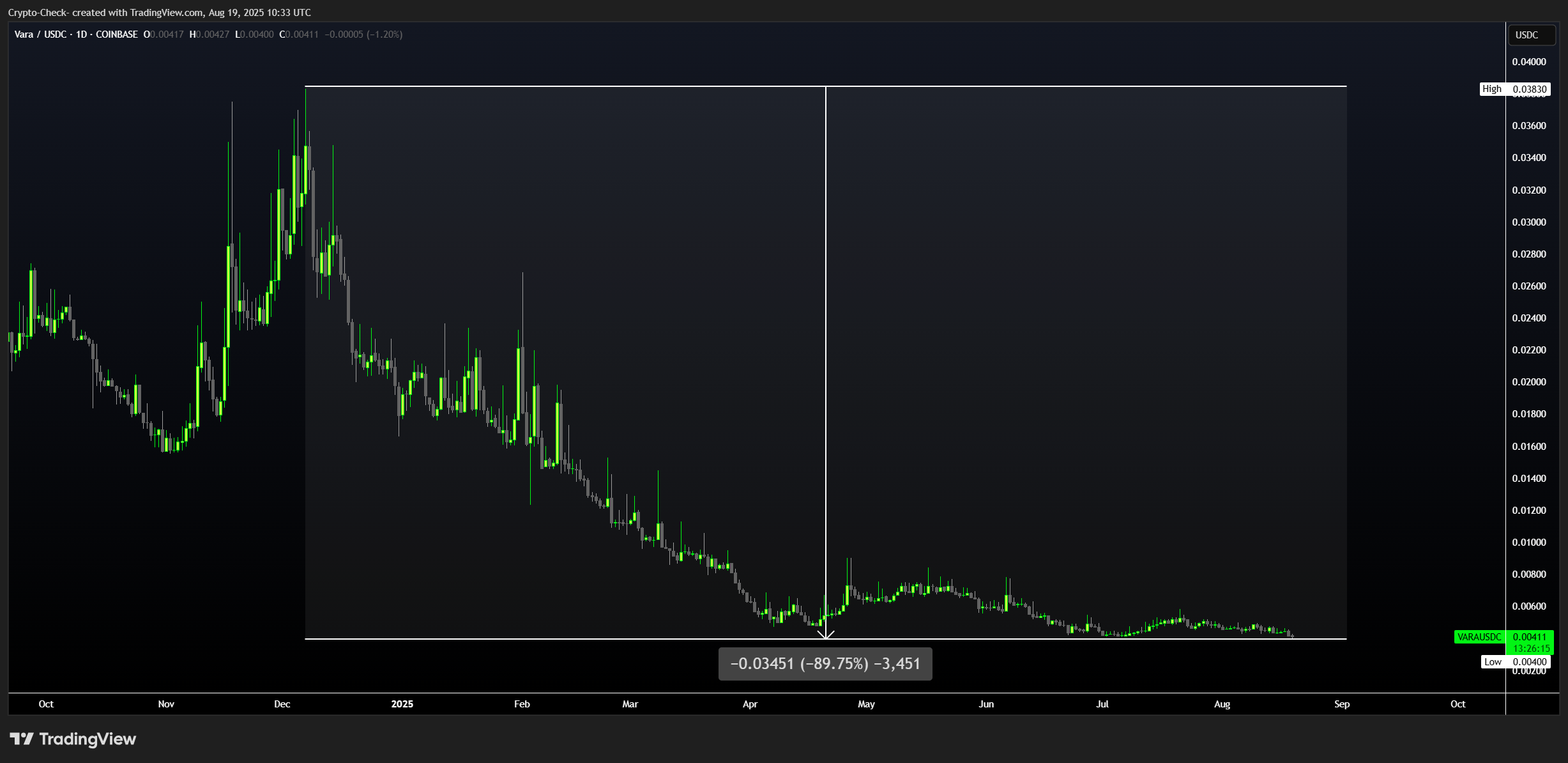Screen dimensions: 1568x763
Task: Click the 0.04000 price axis label
Action: pos(1529,62)
